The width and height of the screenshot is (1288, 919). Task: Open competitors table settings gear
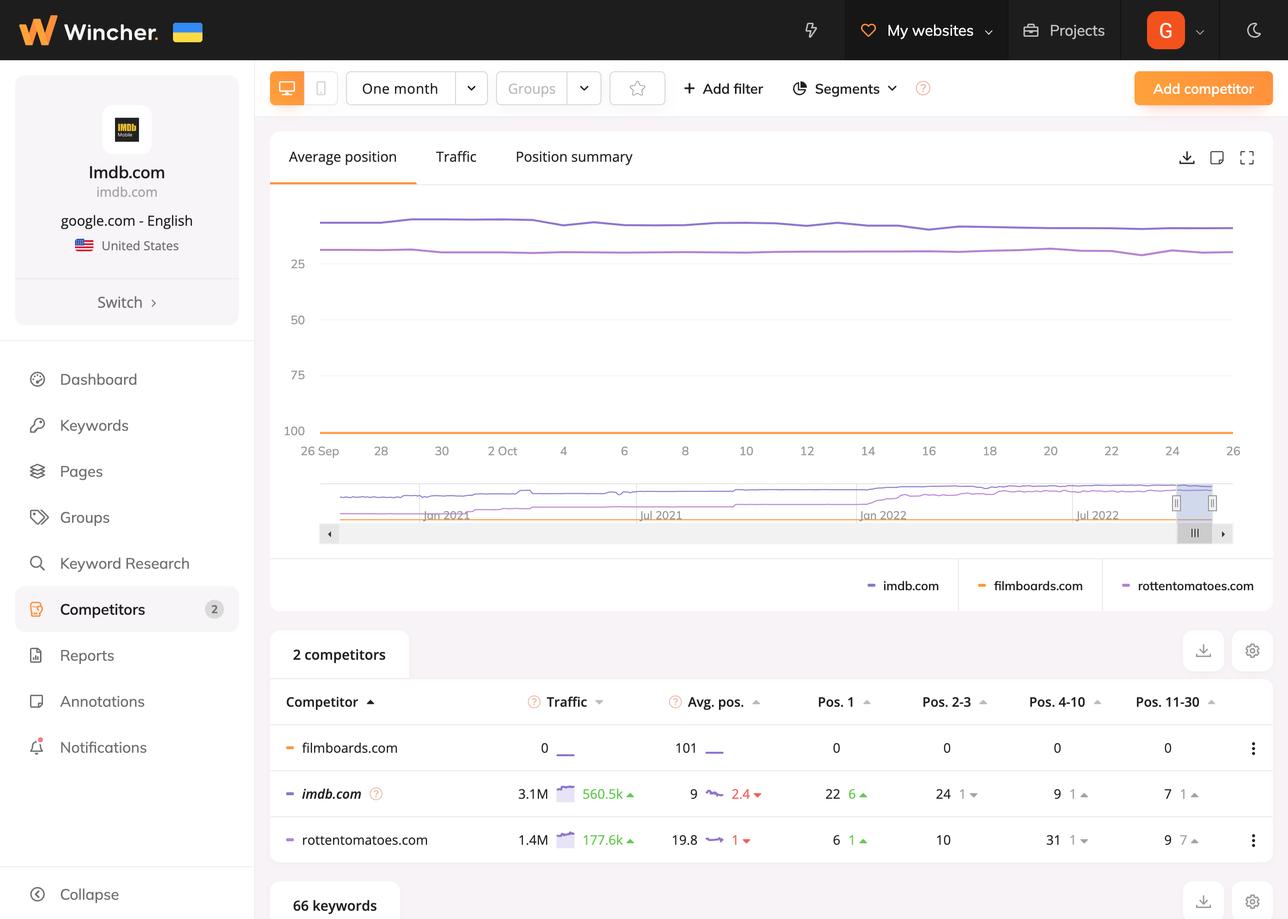pyautogui.click(x=1252, y=651)
